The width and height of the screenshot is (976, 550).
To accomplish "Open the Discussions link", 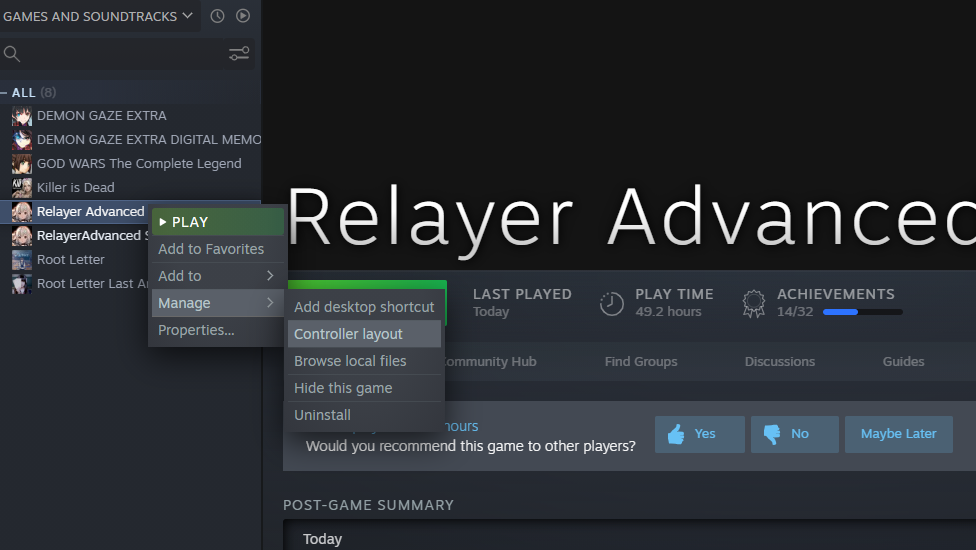I will click(x=779, y=361).
